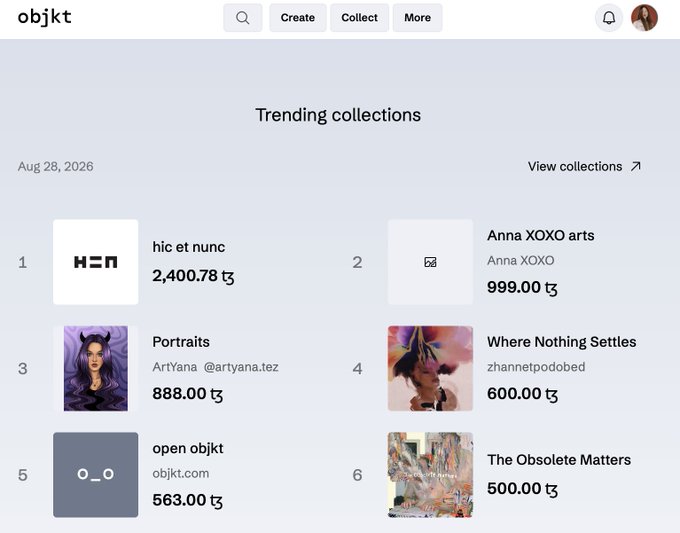The height and width of the screenshot is (533, 680).
Task: Visit creator Anna XOXO
Action: (520, 260)
